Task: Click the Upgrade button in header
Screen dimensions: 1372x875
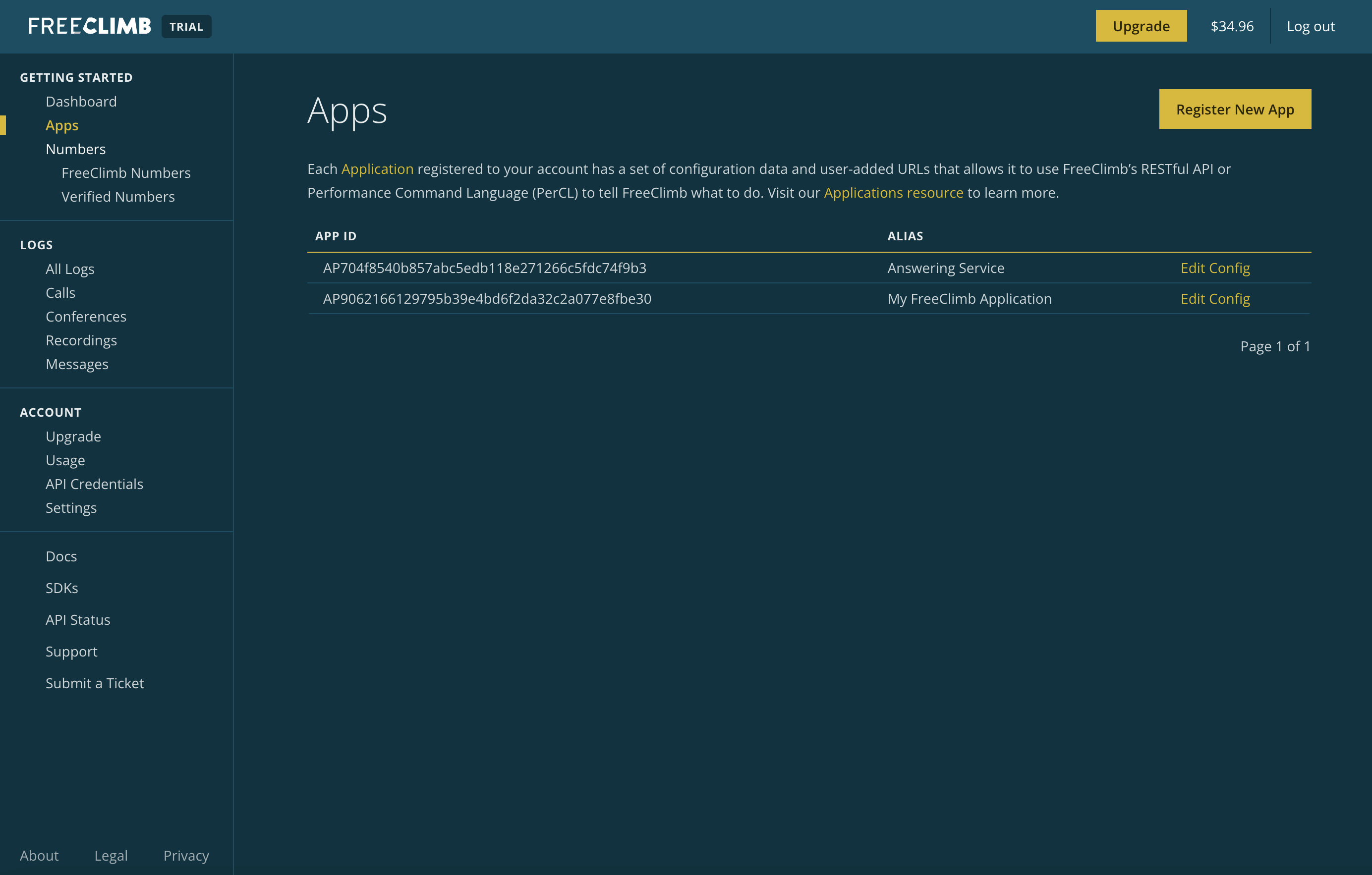Action: 1141,26
